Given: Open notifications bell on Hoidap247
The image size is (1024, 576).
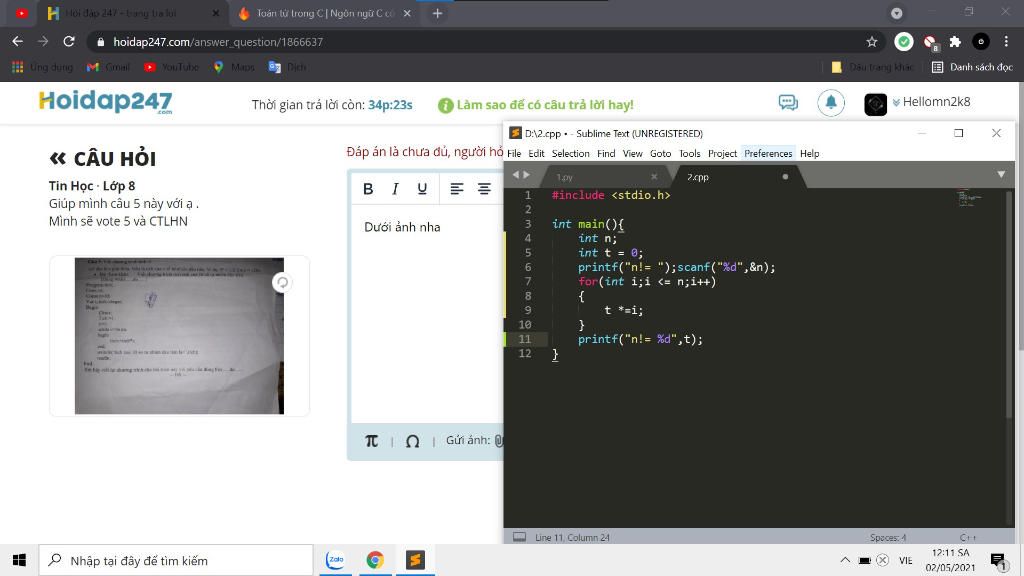Looking at the screenshot, I should [x=831, y=103].
